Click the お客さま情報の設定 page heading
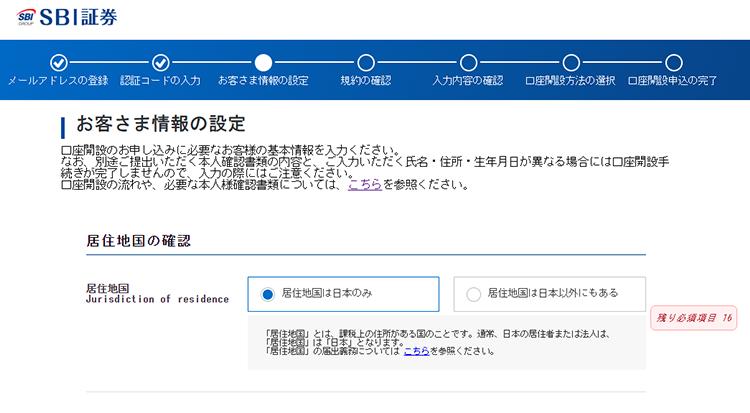Image resolution: width=750 pixels, height=413 pixels. [x=160, y=124]
